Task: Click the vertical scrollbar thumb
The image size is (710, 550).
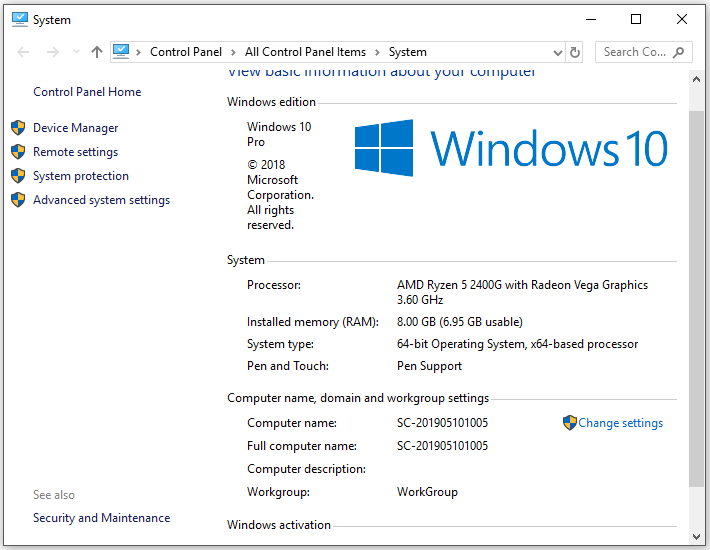Action: 696,299
